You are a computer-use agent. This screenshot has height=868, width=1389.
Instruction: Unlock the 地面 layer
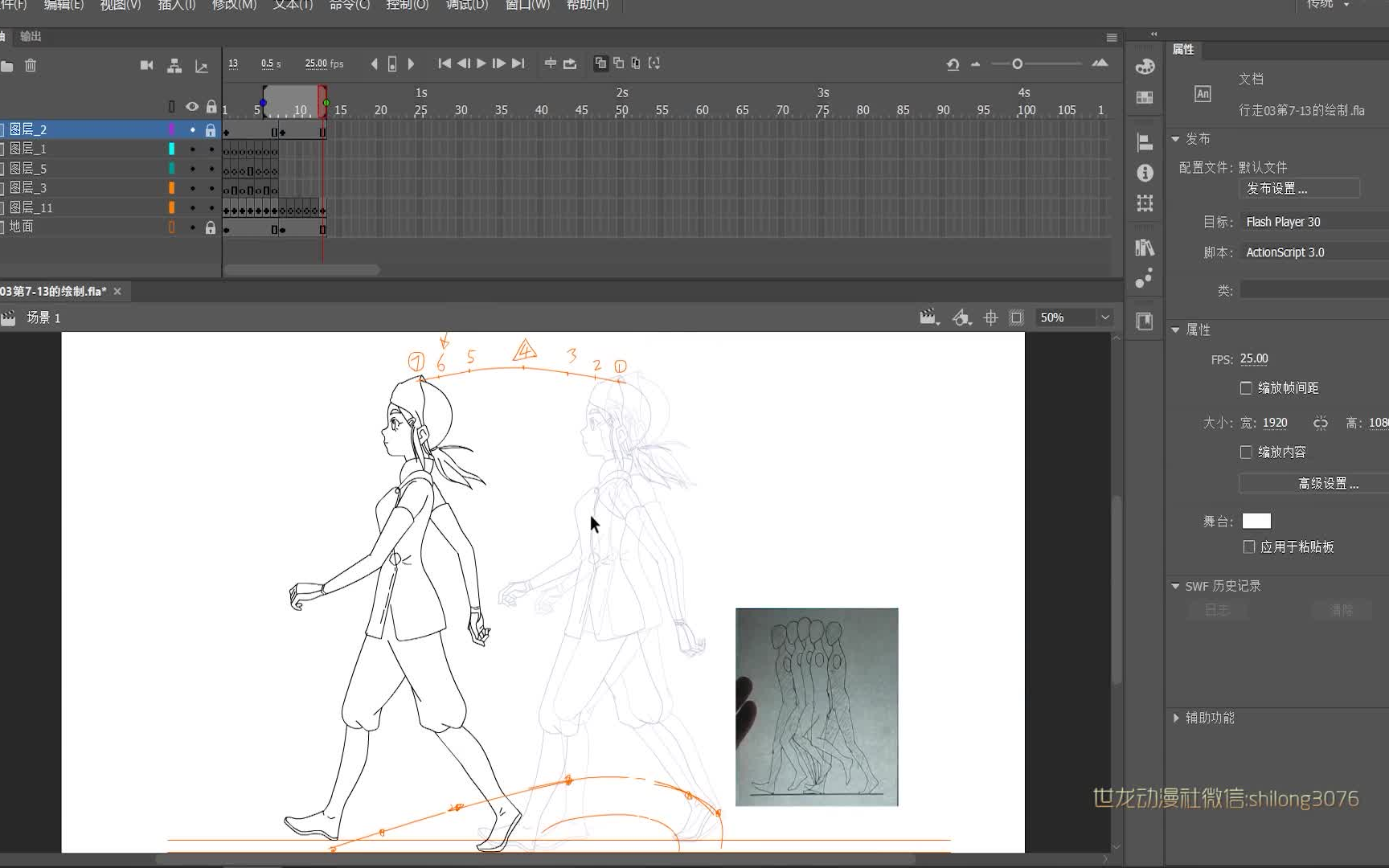211,228
